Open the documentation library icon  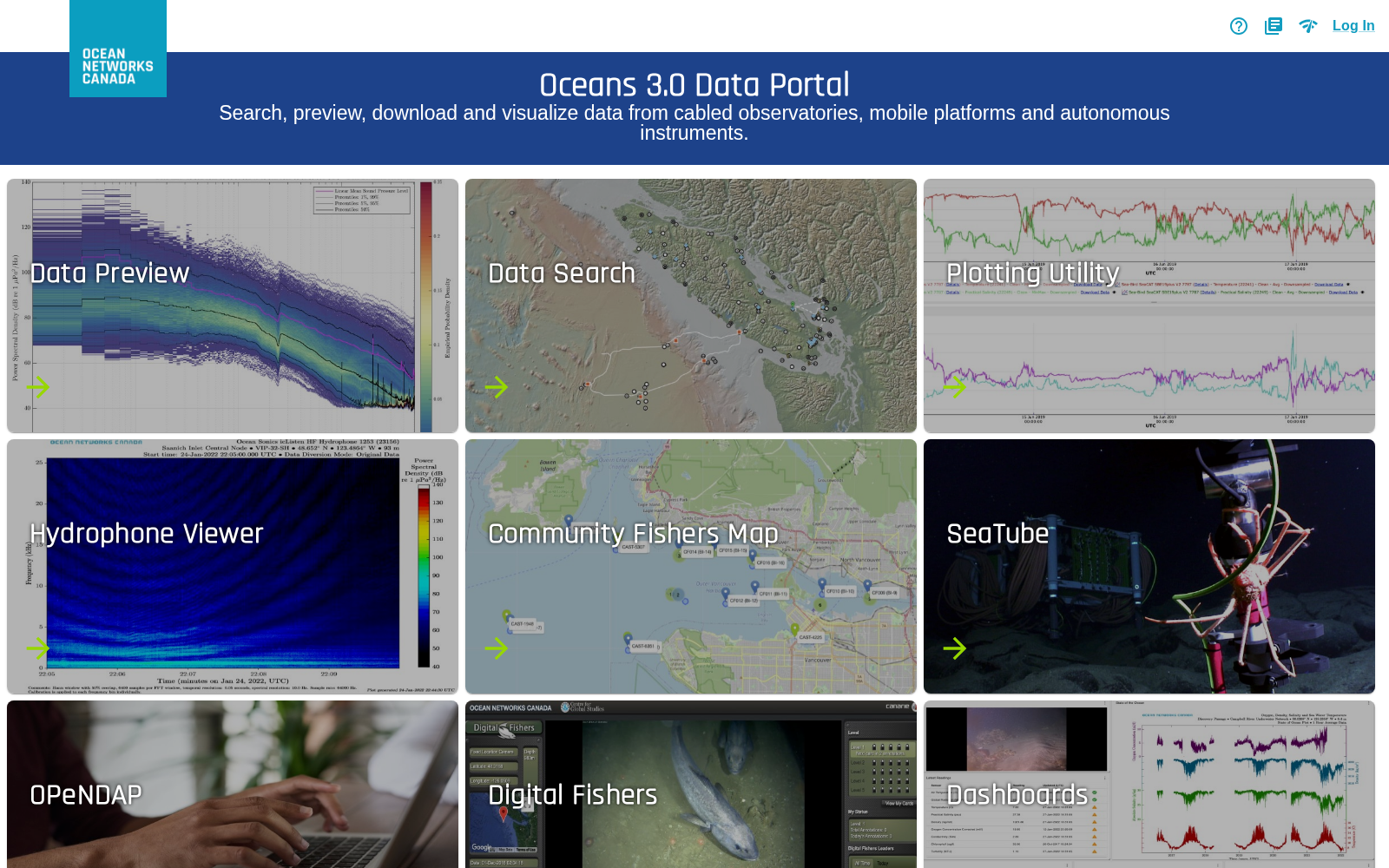point(1274,26)
